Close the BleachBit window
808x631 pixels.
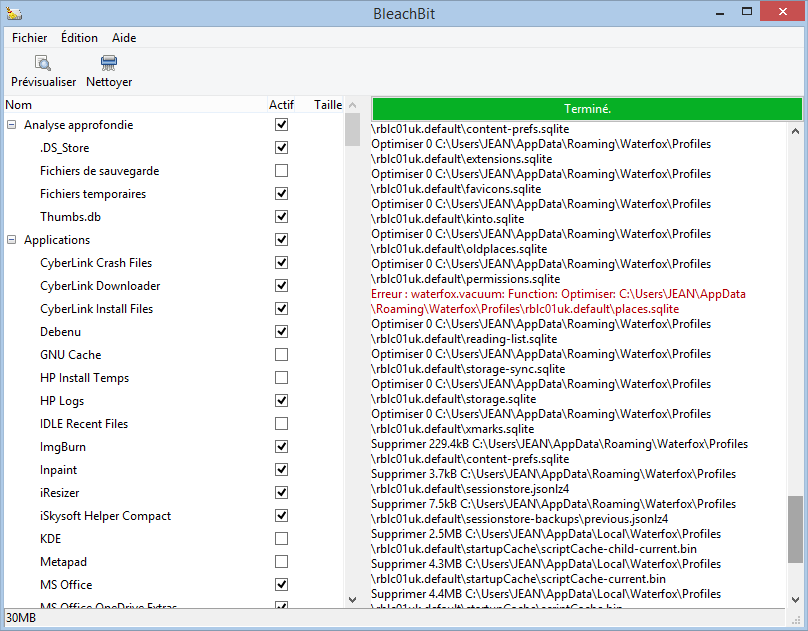coord(783,11)
